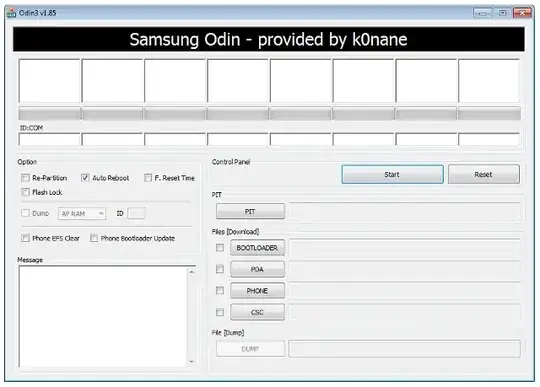Viewport: 540px width, 387px height.
Task: Choose a firmware file via PDA button
Action: point(257,269)
